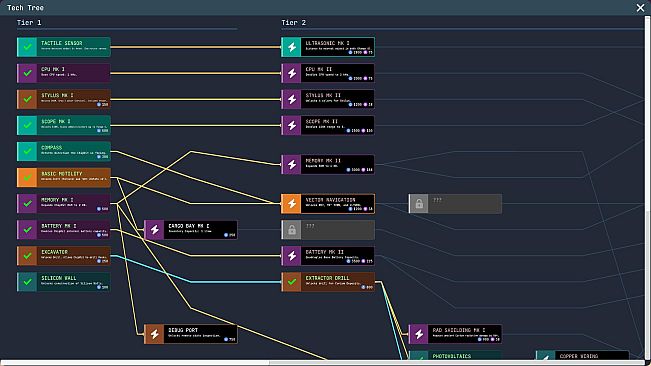Viewport: 651px width, 366px height.
Task: Click the CPU MK II lightning icon
Action: 292,73
